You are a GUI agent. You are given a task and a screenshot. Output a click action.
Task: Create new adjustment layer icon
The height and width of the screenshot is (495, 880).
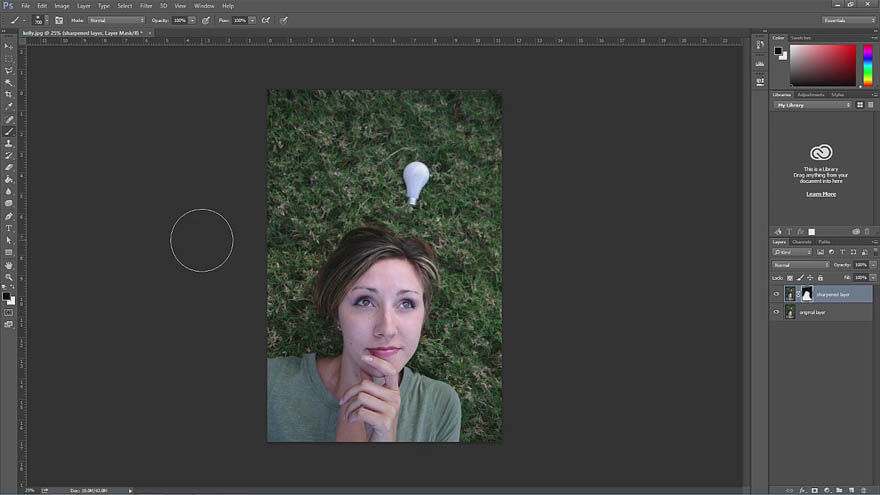827,490
